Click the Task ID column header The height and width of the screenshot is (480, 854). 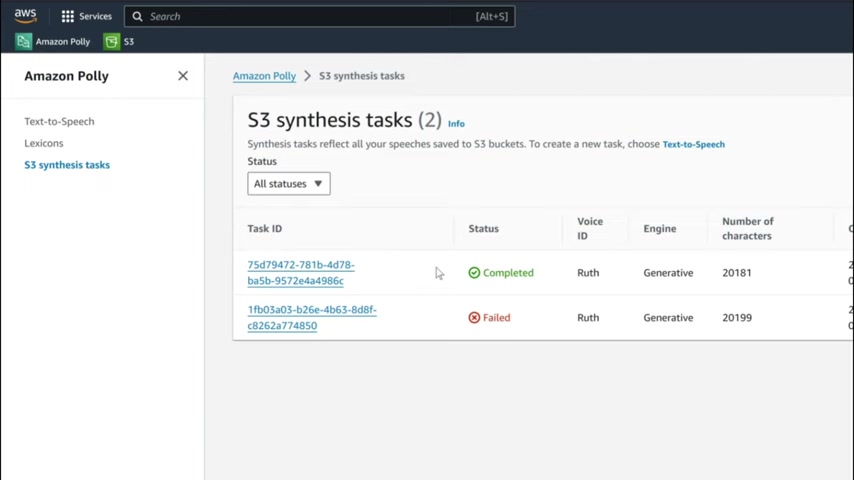[265, 228]
